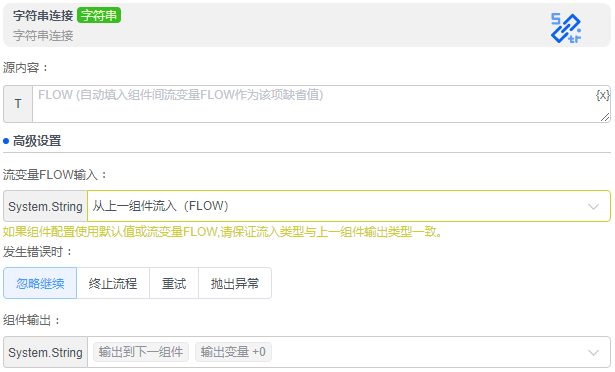The width and height of the screenshot is (615, 372).
Task: Open the 从上一组件流入 (FLOW) dropdown
Action: click(349, 206)
